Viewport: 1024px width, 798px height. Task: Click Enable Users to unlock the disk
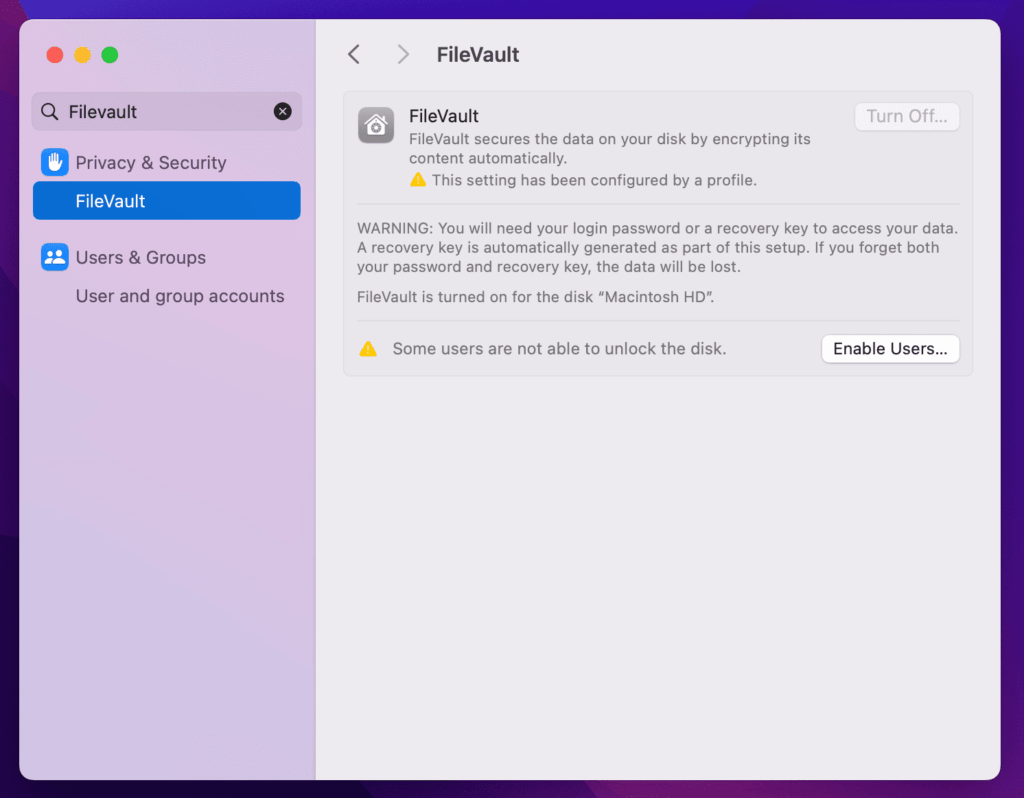pyautogui.click(x=889, y=349)
